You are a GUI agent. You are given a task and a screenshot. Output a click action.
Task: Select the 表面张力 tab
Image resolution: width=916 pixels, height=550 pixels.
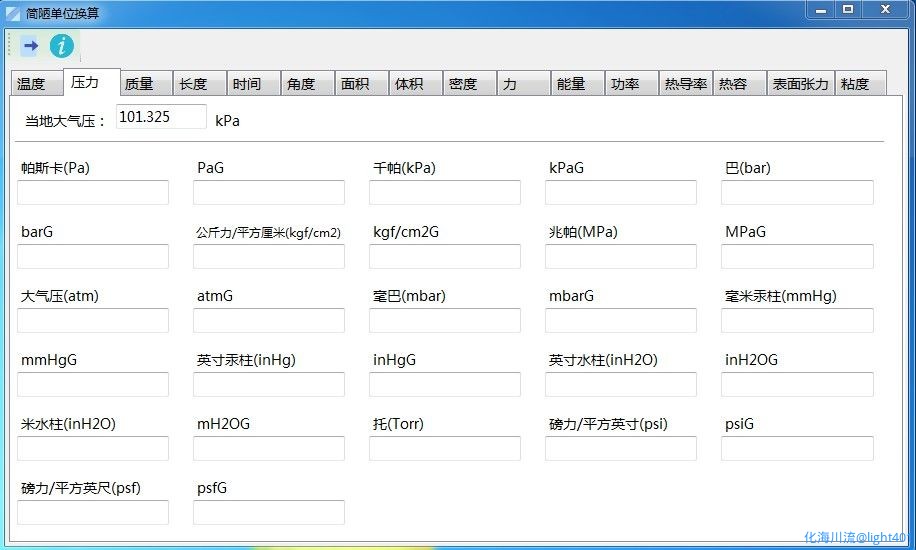point(800,84)
